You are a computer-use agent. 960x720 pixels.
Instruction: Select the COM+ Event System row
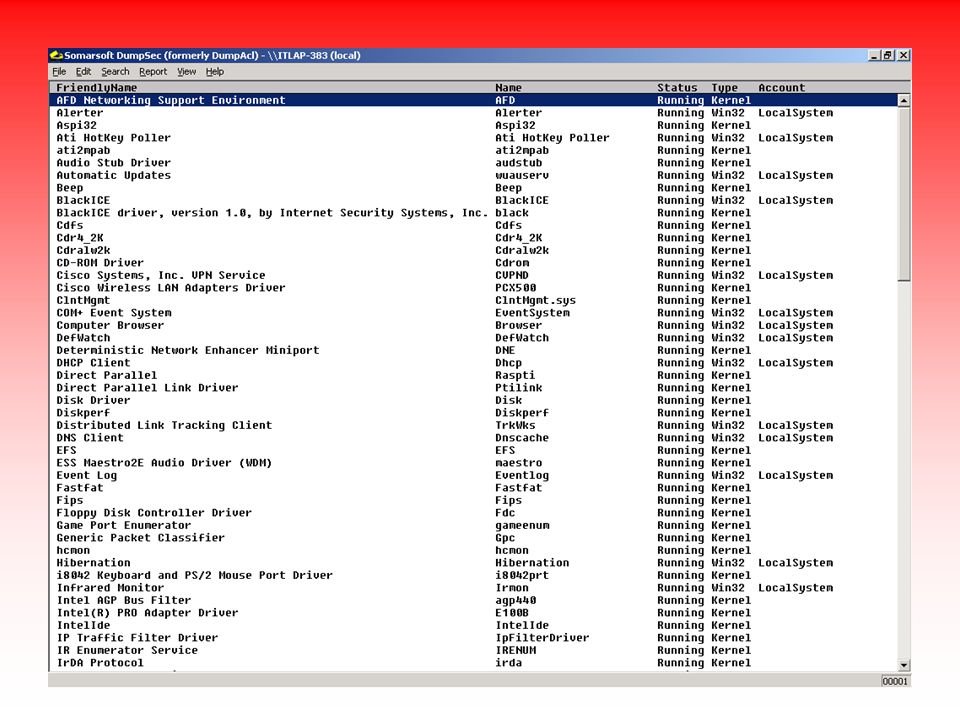473,313
